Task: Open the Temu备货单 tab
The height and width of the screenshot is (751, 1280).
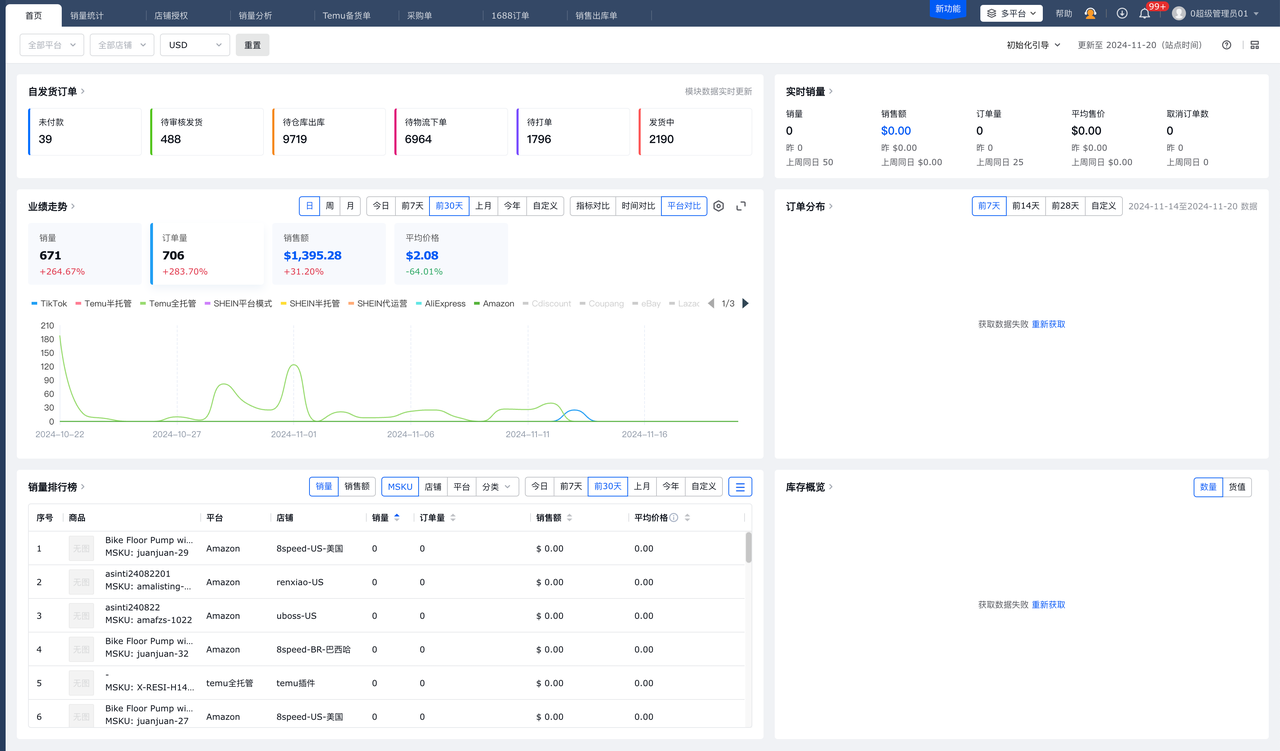Action: coord(347,16)
